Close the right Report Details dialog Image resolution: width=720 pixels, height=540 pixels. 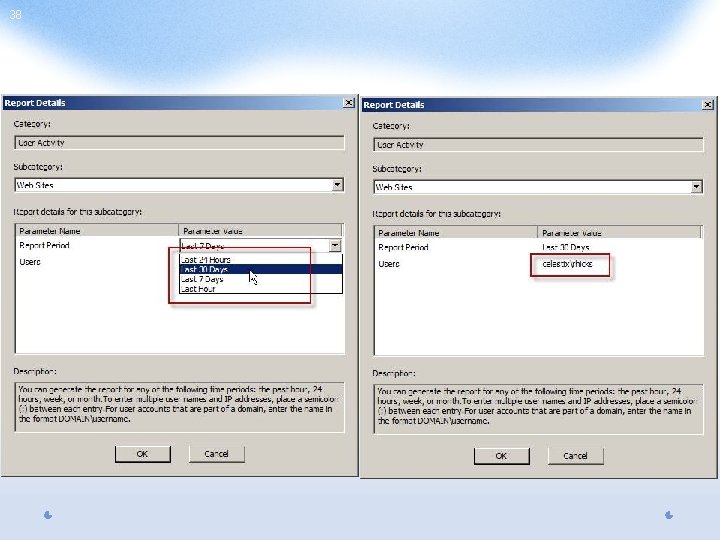click(x=708, y=105)
